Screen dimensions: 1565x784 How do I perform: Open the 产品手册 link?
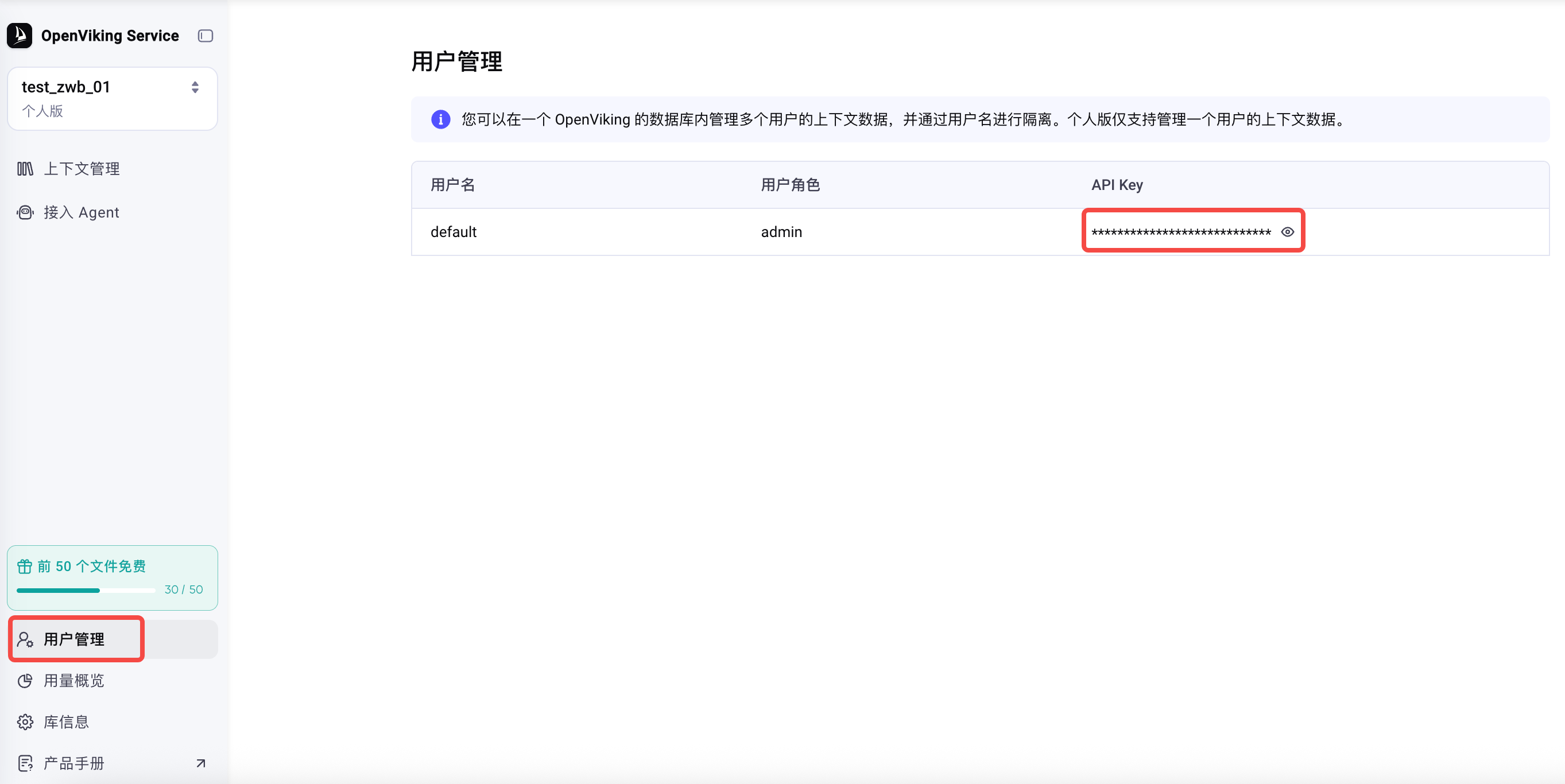(x=113, y=763)
